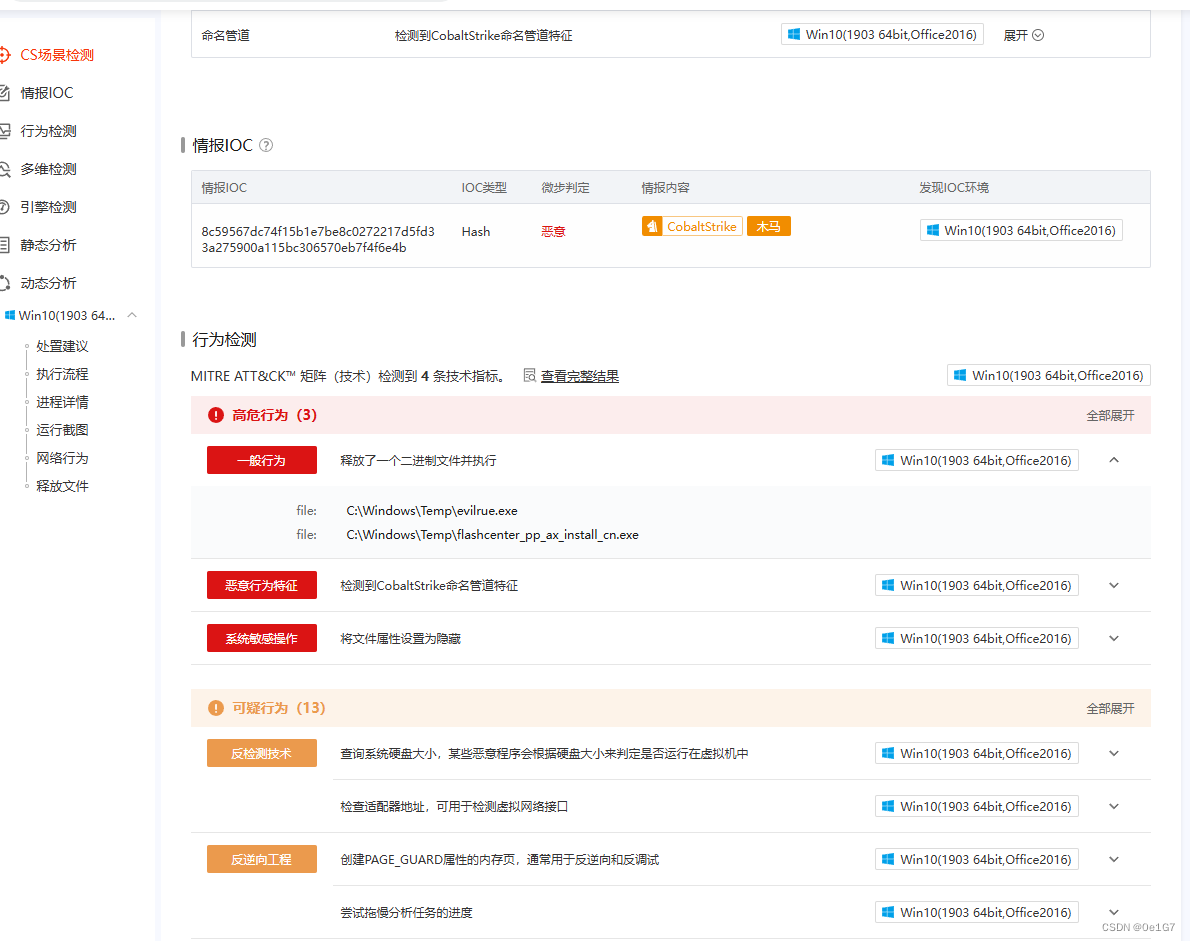
Task: Click the Win10 tag in 将文件属性设置为隐藏 row
Action: pyautogui.click(x=977, y=638)
